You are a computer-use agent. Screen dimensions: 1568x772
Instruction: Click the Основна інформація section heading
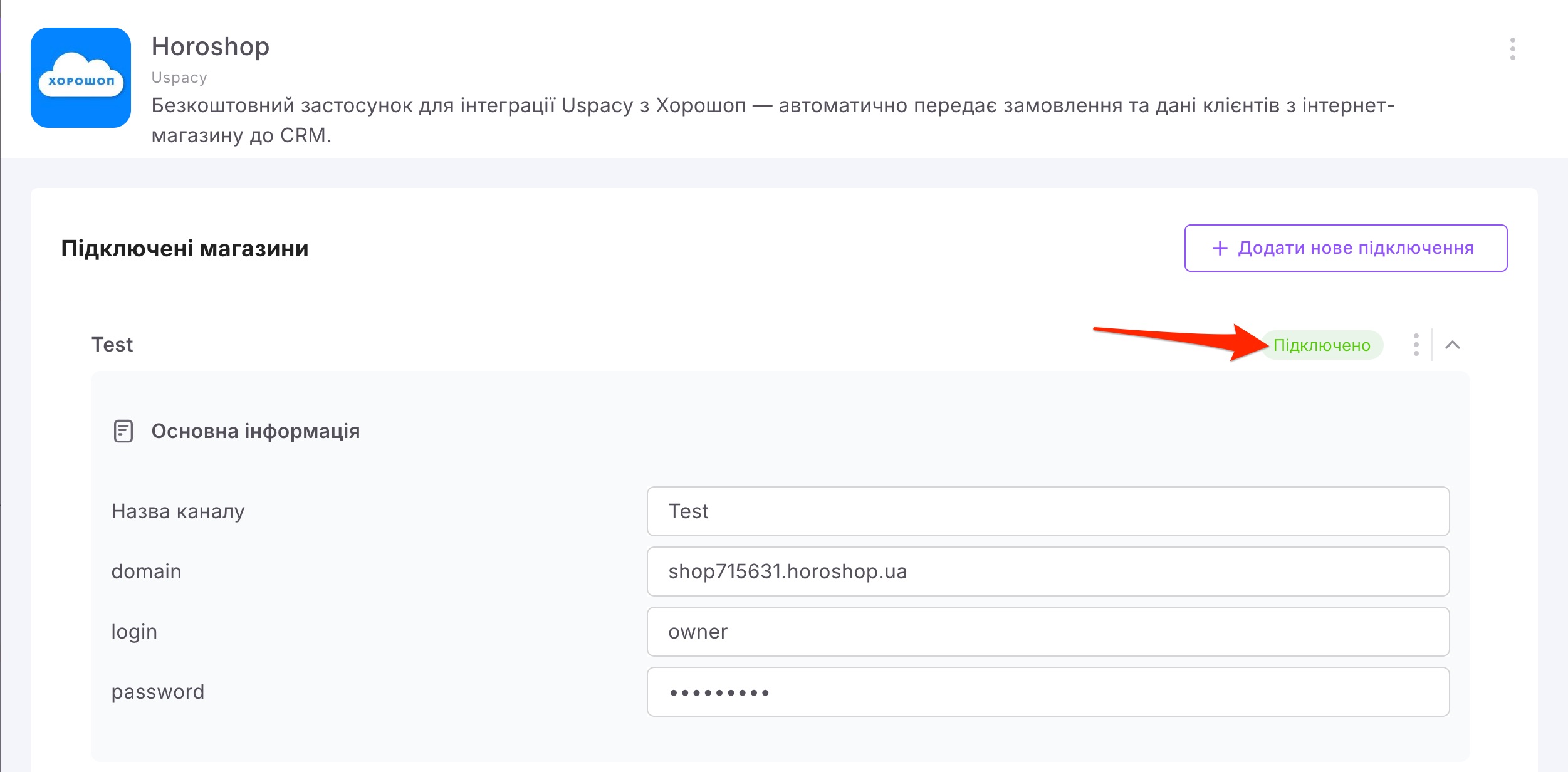point(256,431)
